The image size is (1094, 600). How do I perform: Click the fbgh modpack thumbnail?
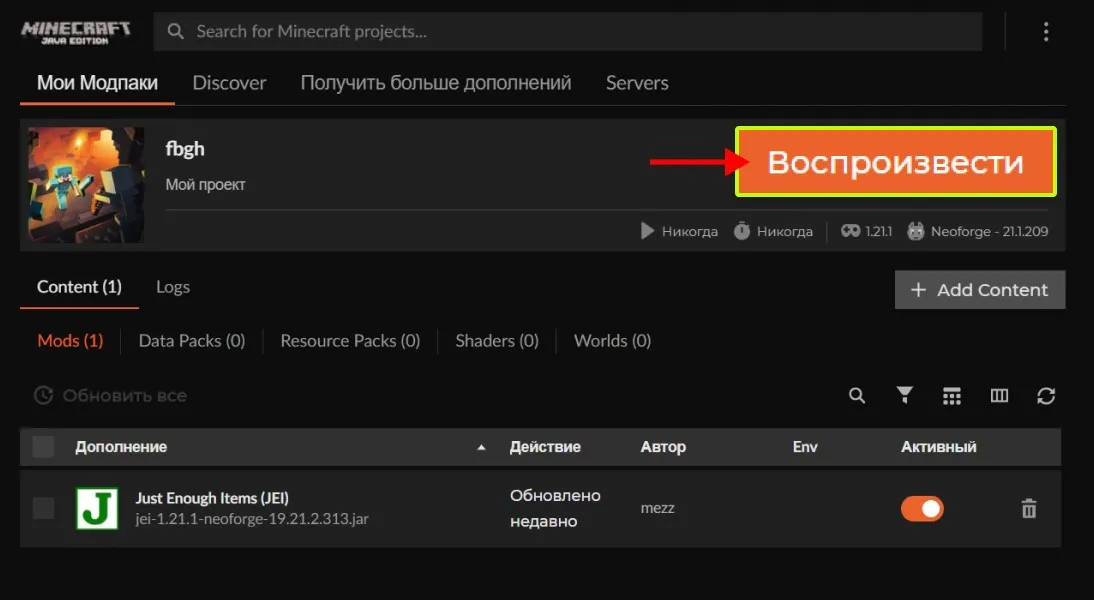(86, 185)
